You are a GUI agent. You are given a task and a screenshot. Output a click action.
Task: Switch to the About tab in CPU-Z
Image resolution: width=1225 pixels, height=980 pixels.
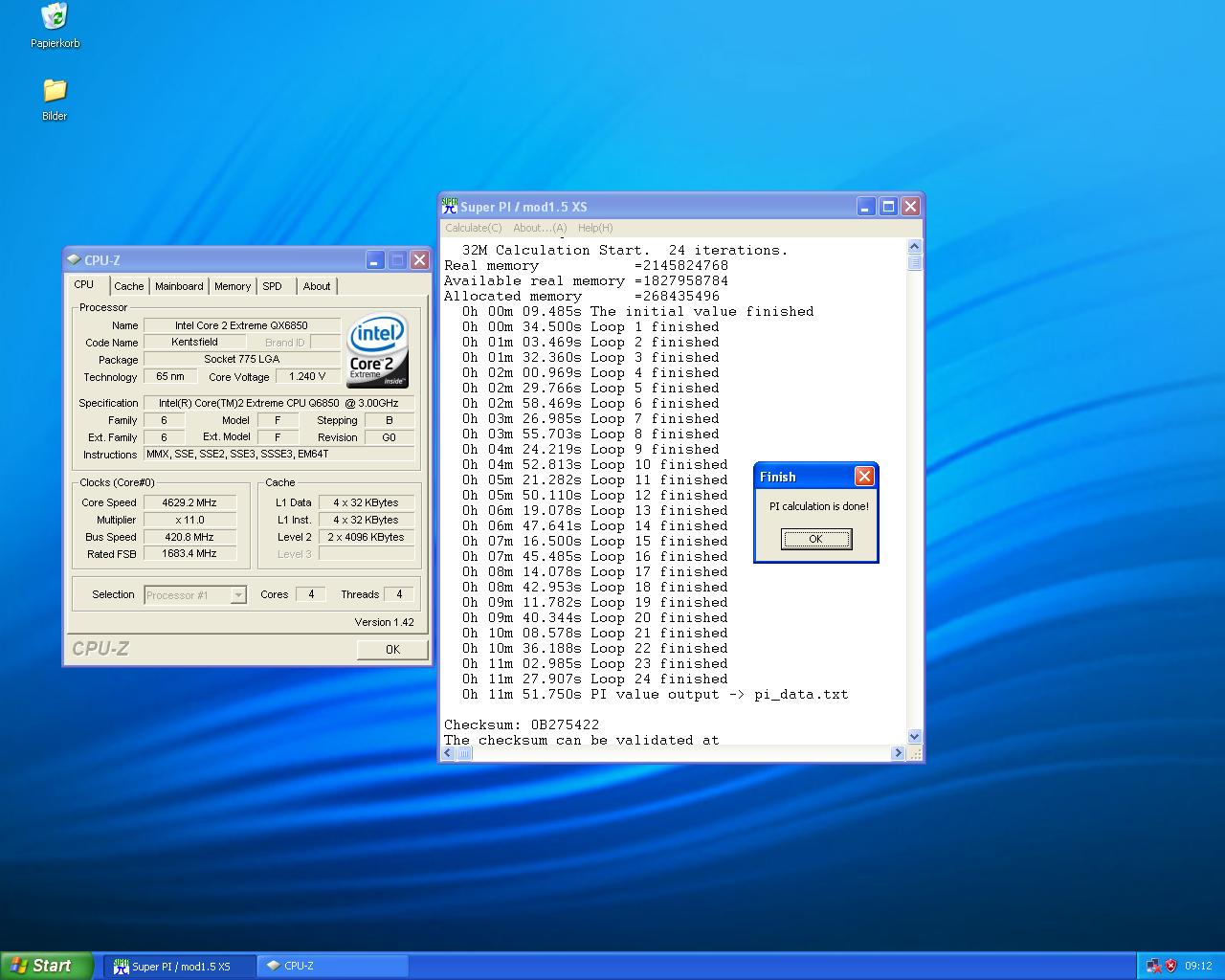pos(317,286)
